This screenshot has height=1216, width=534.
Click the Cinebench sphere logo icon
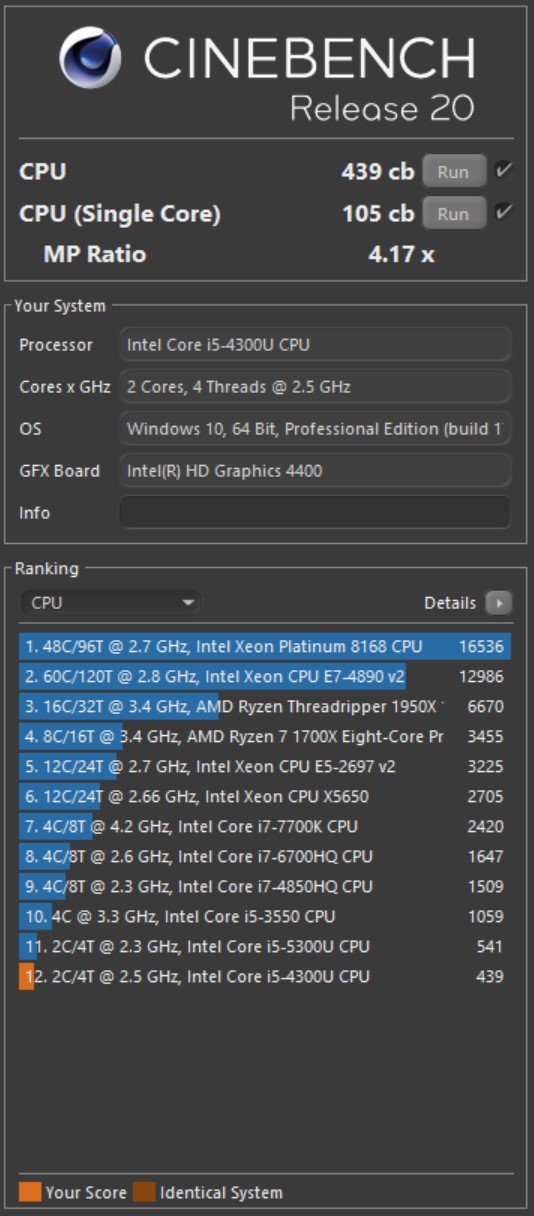[x=90, y=58]
